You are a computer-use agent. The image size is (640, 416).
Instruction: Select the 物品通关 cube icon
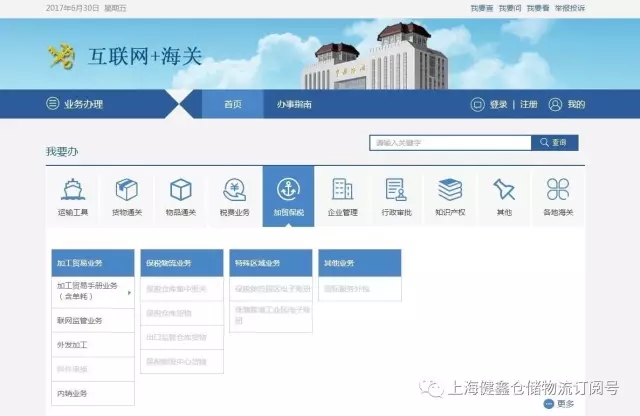pos(181,189)
